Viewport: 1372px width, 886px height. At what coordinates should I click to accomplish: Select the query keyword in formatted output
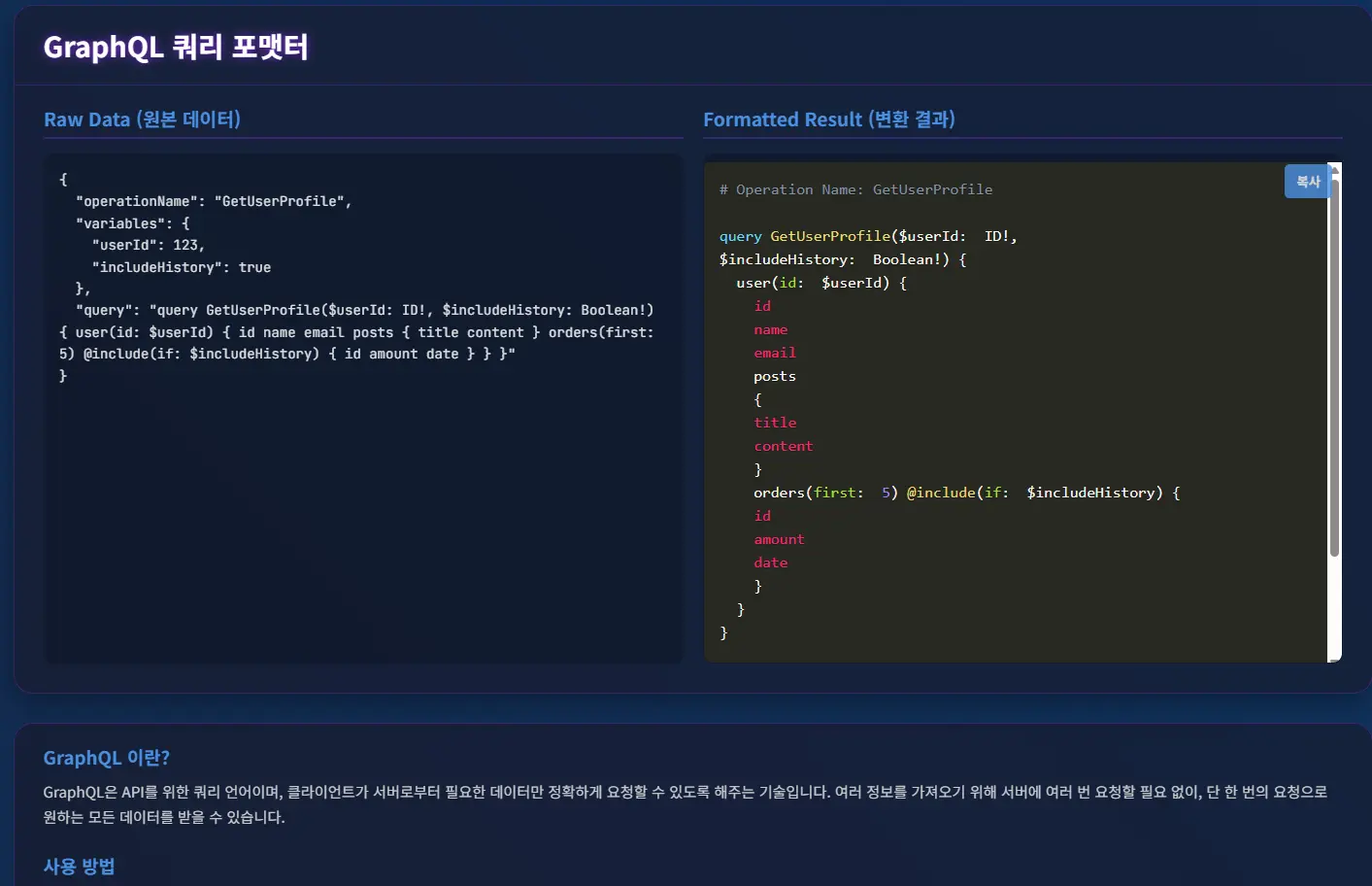click(x=740, y=235)
